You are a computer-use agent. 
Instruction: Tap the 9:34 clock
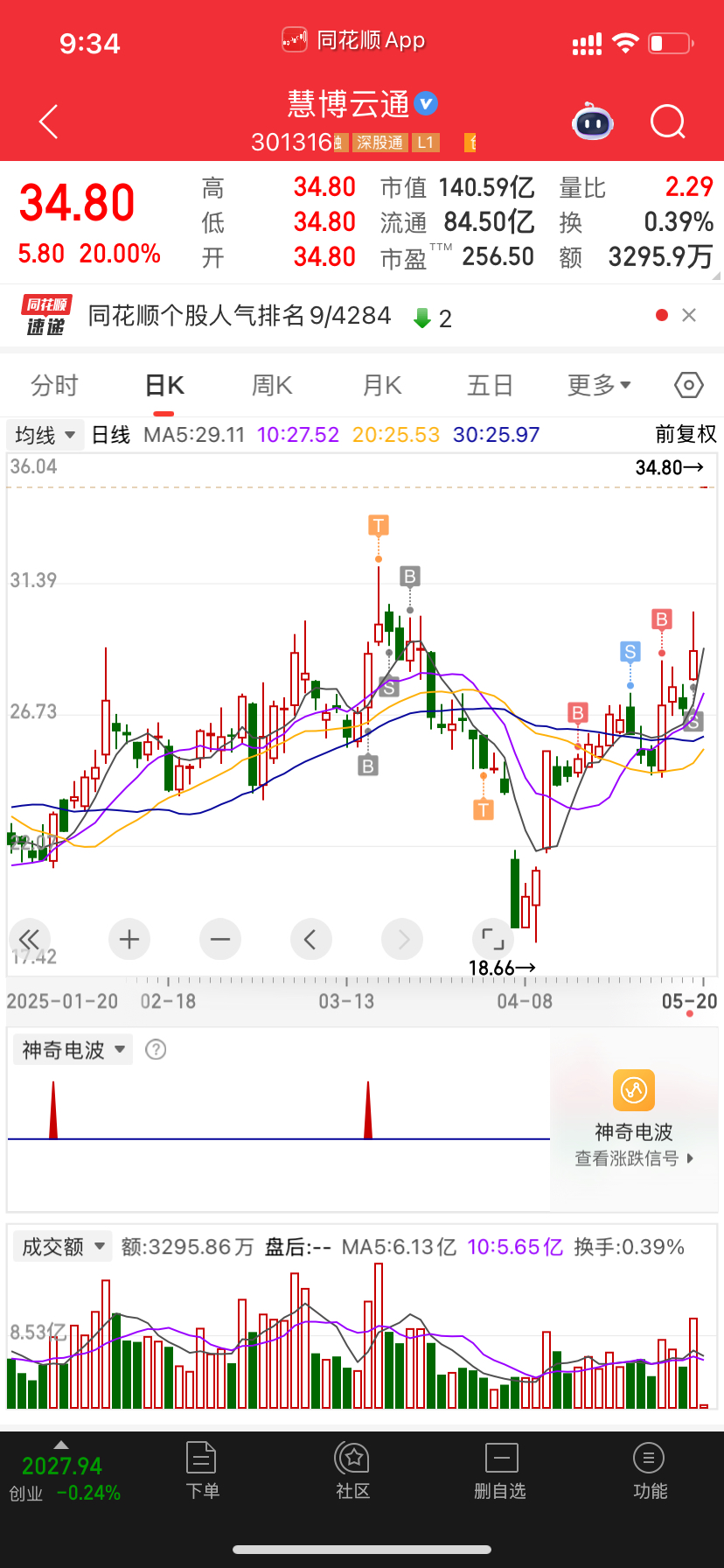(x=89, y=44)
